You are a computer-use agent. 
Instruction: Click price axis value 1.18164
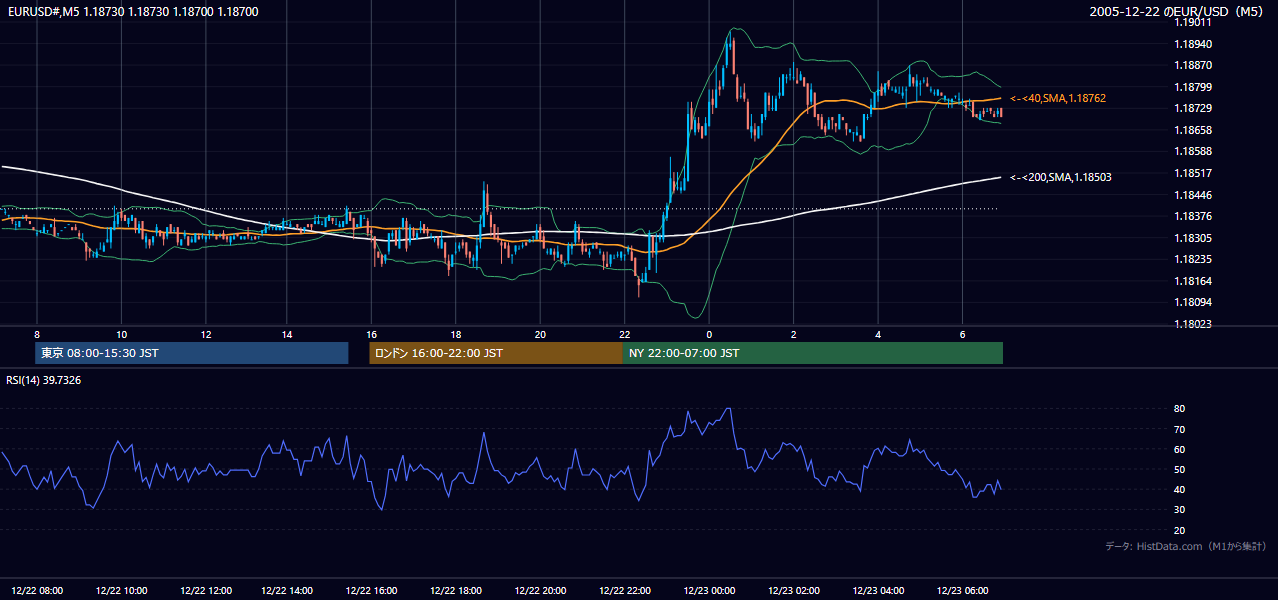coord(1194,281)
